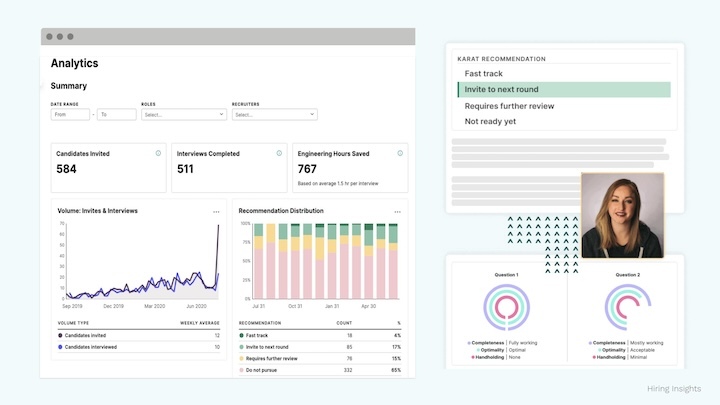The image size is (720, 405).
Task: Click the info icon on Interviews Completed card
Action: [279, 153]
